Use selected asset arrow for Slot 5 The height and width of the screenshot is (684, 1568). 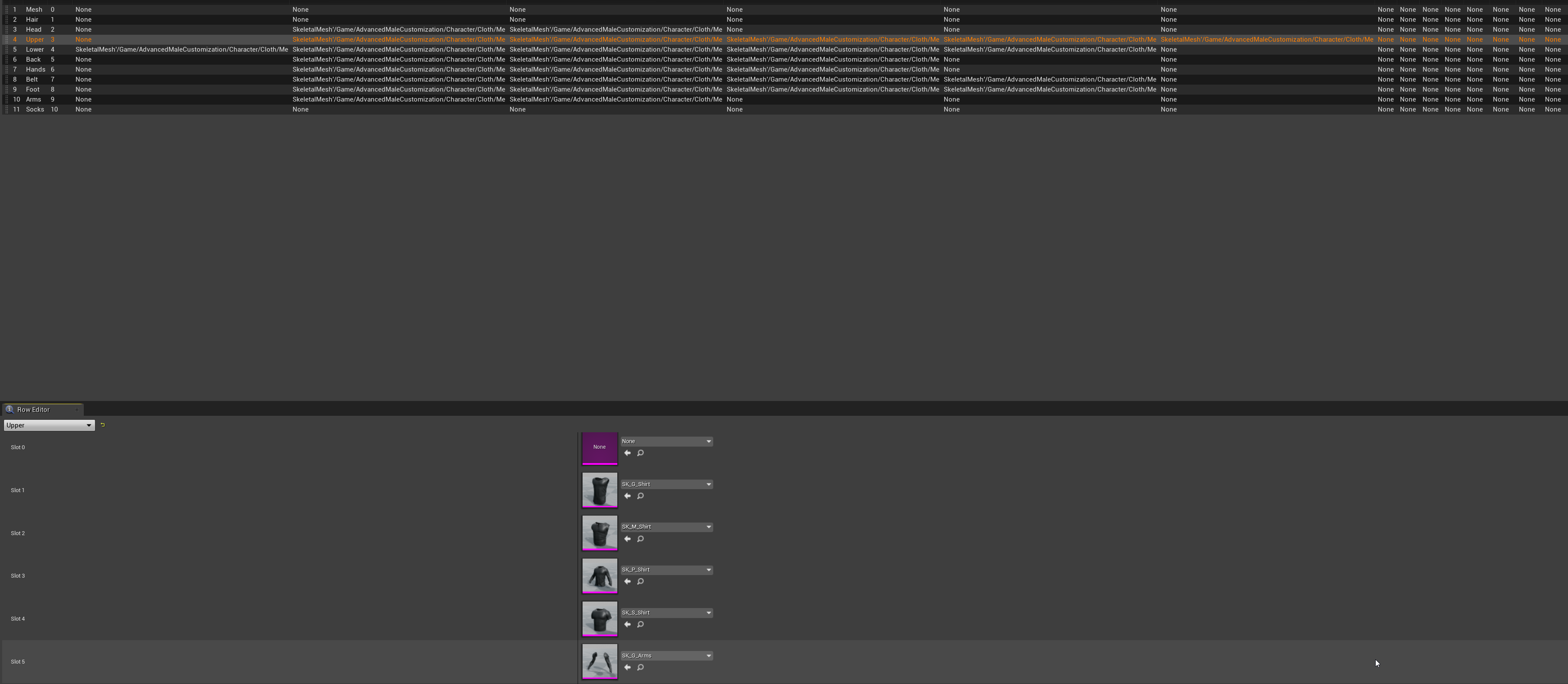pos(628,668)
